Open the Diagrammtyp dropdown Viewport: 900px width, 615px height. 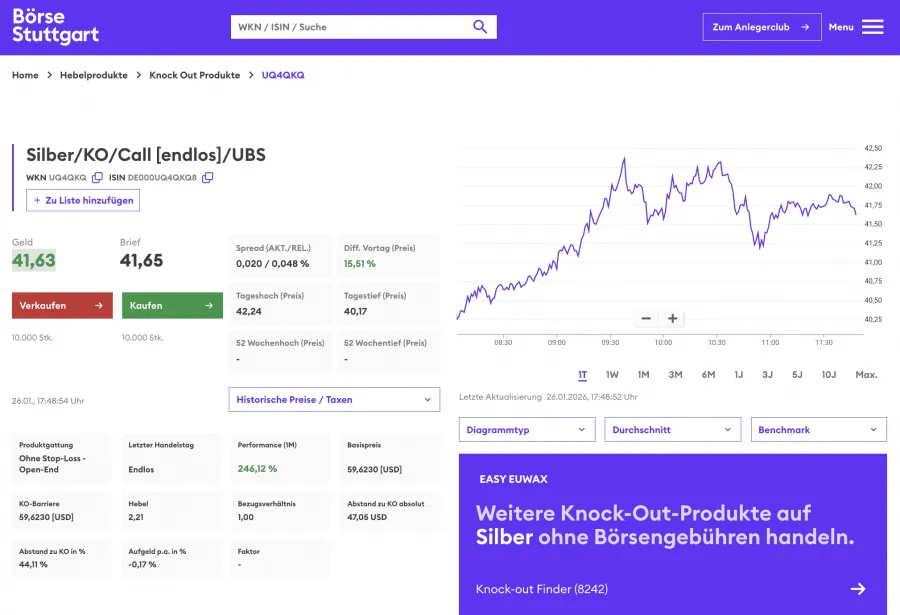pyautogui.click(x=527, y=429)
